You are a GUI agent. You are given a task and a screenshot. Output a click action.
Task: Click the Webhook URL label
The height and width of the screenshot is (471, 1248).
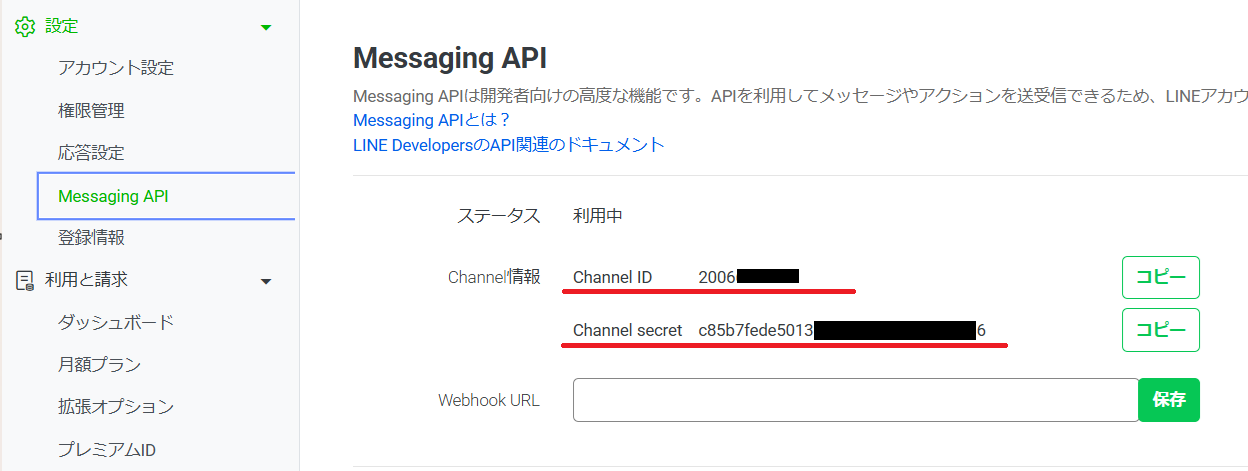(x=488, y=400)
